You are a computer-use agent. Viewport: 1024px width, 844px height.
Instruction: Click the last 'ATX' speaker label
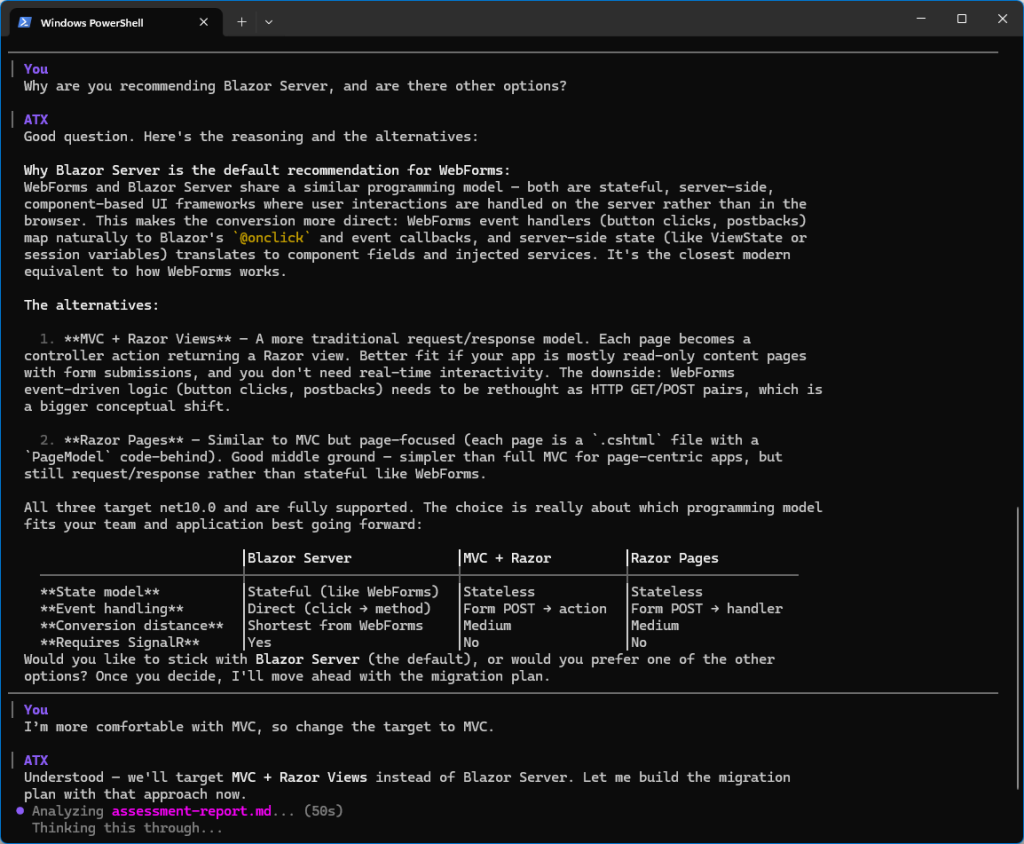click(36, 760)
